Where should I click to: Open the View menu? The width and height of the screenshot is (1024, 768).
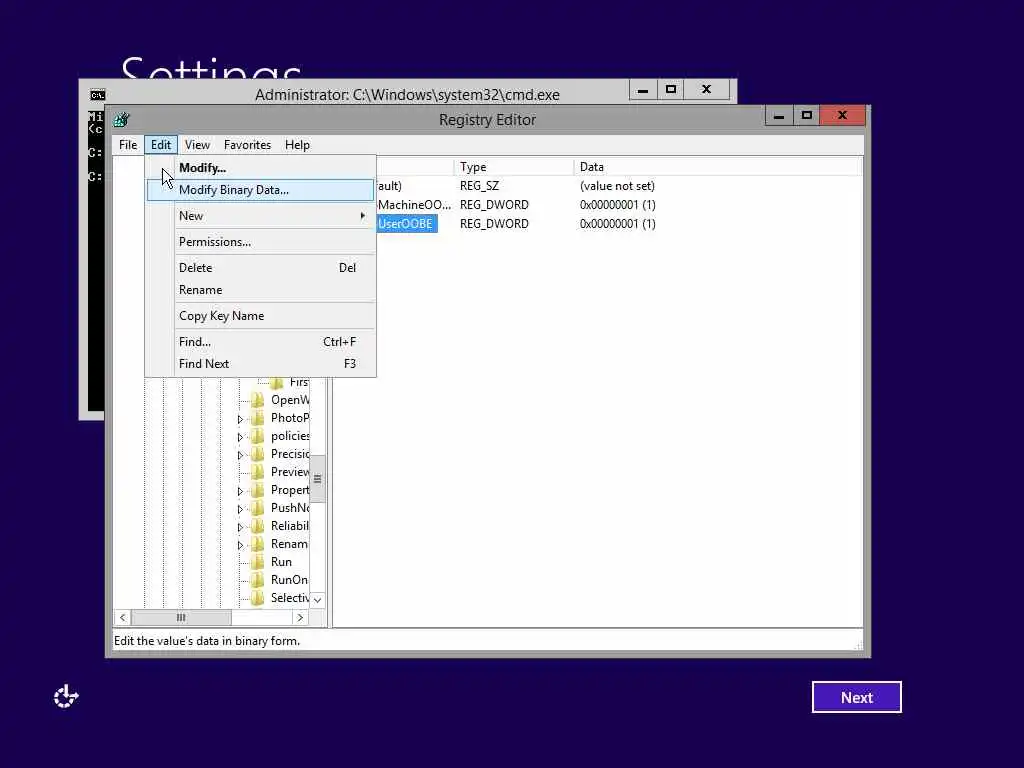click(197, 145)
